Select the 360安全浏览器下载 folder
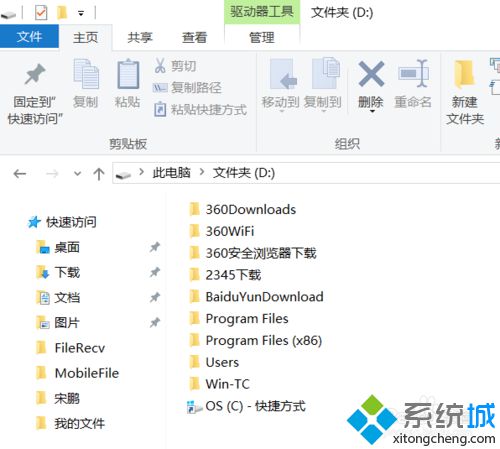 point(253,253)
